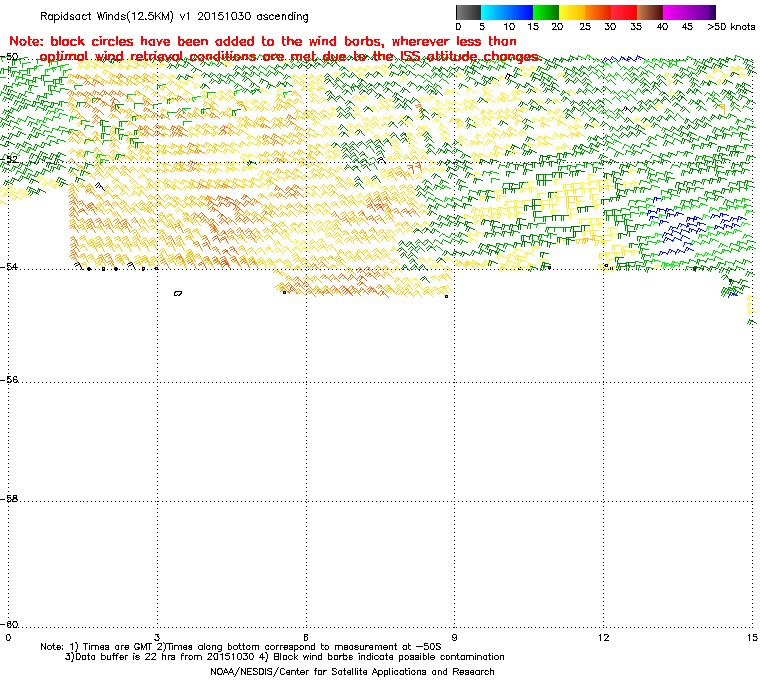Image resolution: width=760 pixels, height=688 pixels.
Task: Click the 3 longitude axis label
Action: pos(157,637)
